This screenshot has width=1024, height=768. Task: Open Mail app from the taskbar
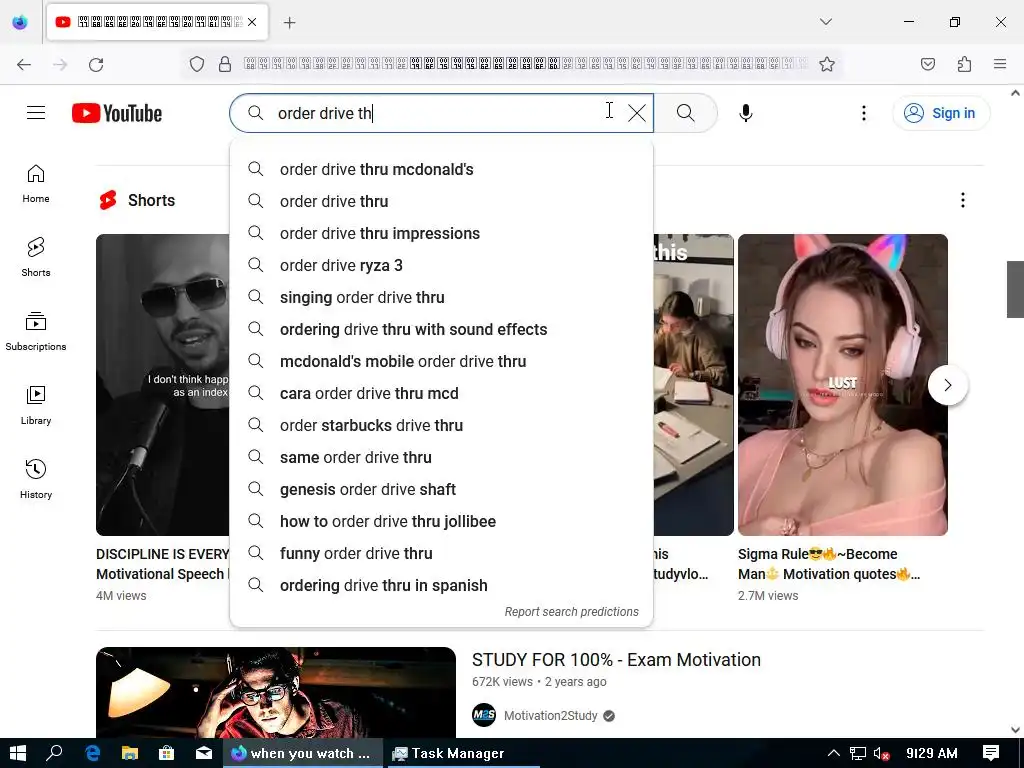[204, 753]
